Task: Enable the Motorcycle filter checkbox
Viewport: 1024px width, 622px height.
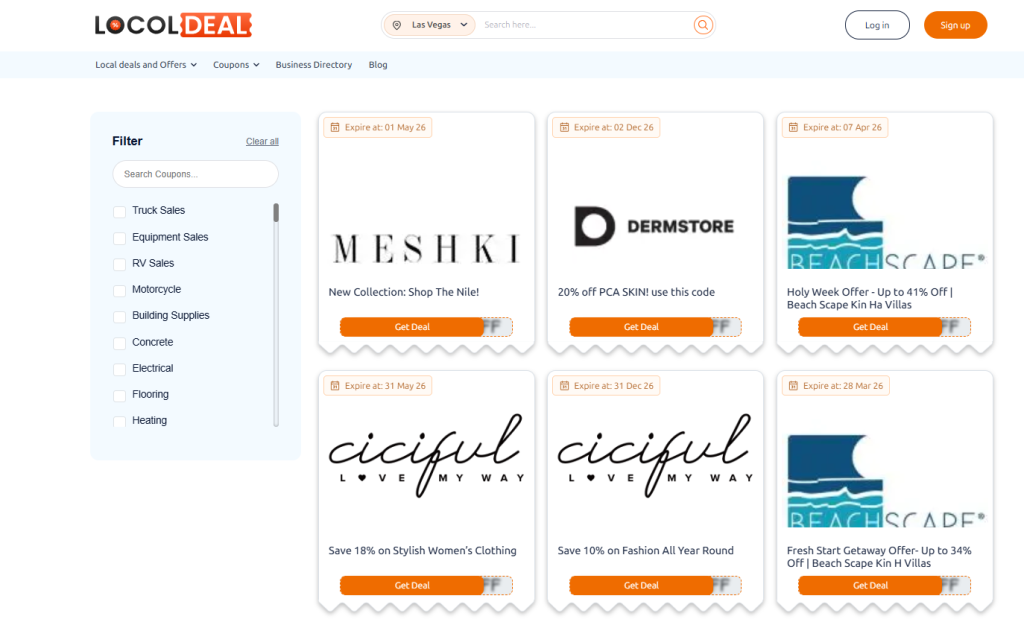Action: [x=120, y=291]
